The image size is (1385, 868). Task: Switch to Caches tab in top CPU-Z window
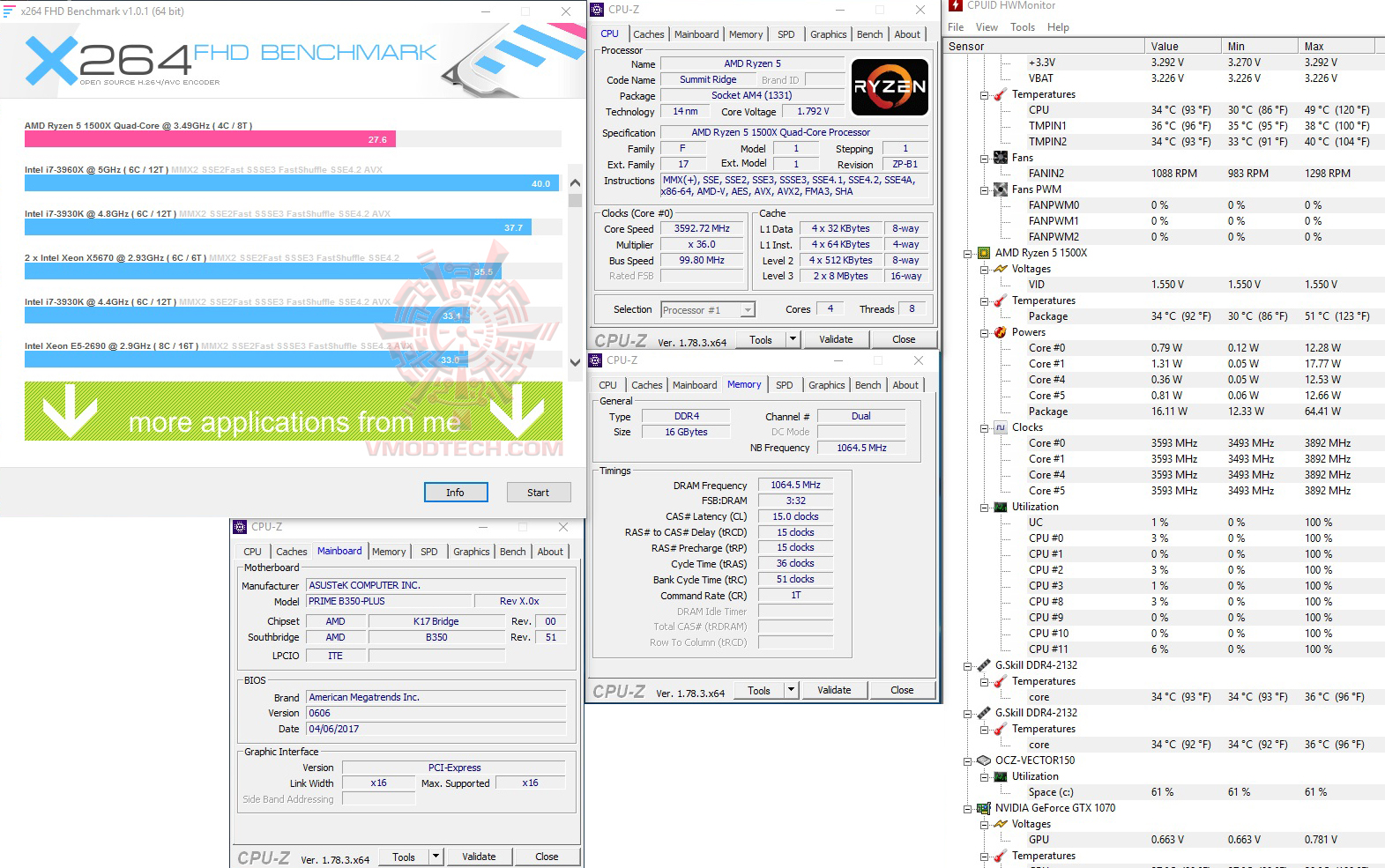pos(649,34)
